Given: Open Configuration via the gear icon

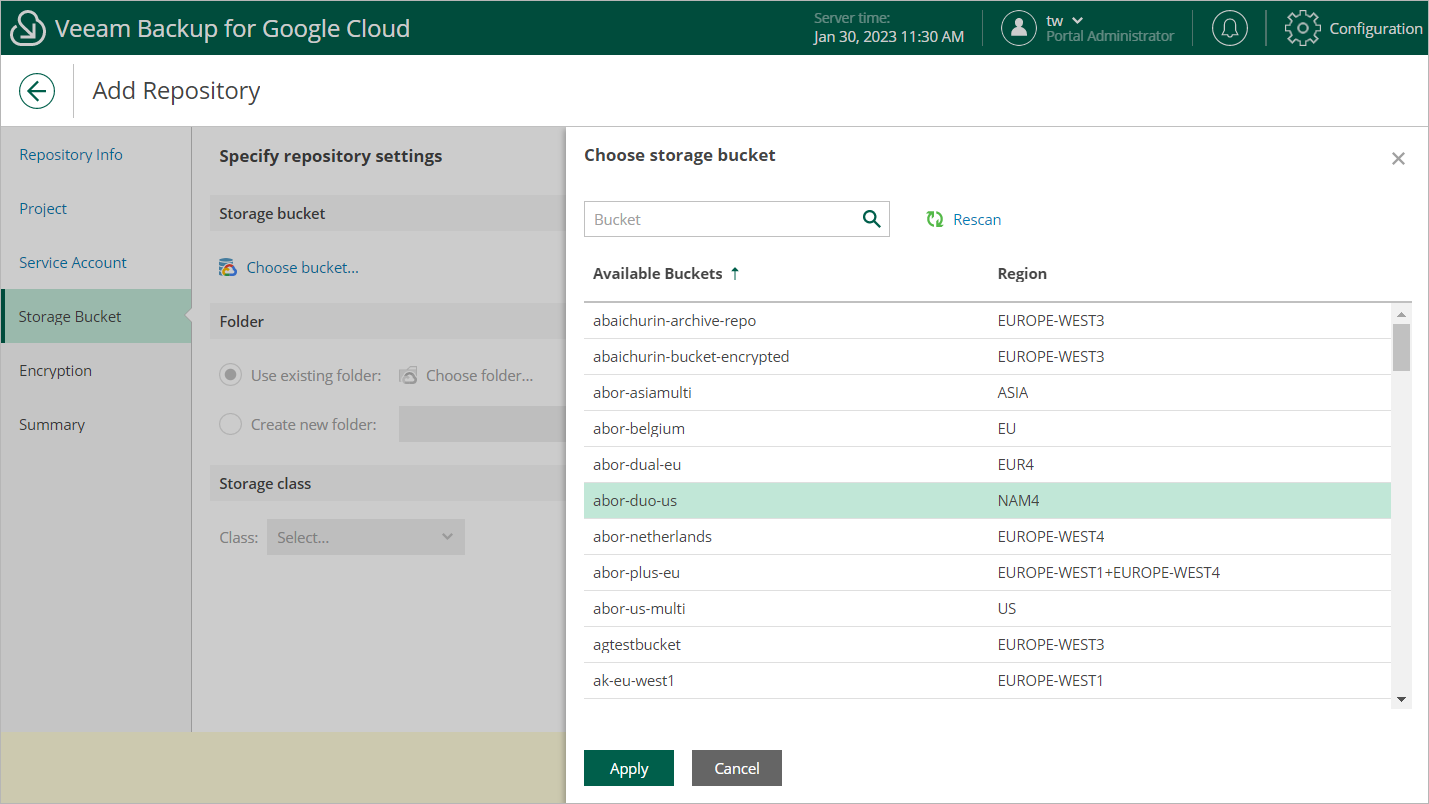Looking at the screenshot, I should pyautogui.click(x=1302, y=28).
